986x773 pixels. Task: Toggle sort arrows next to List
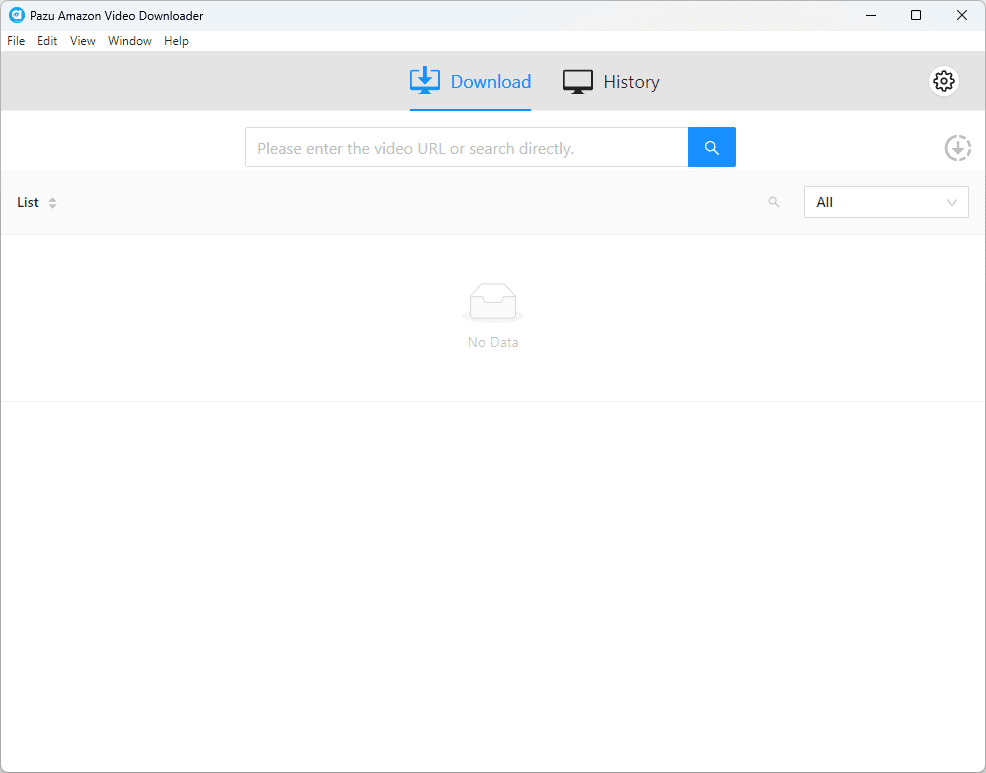click(52, 203)
